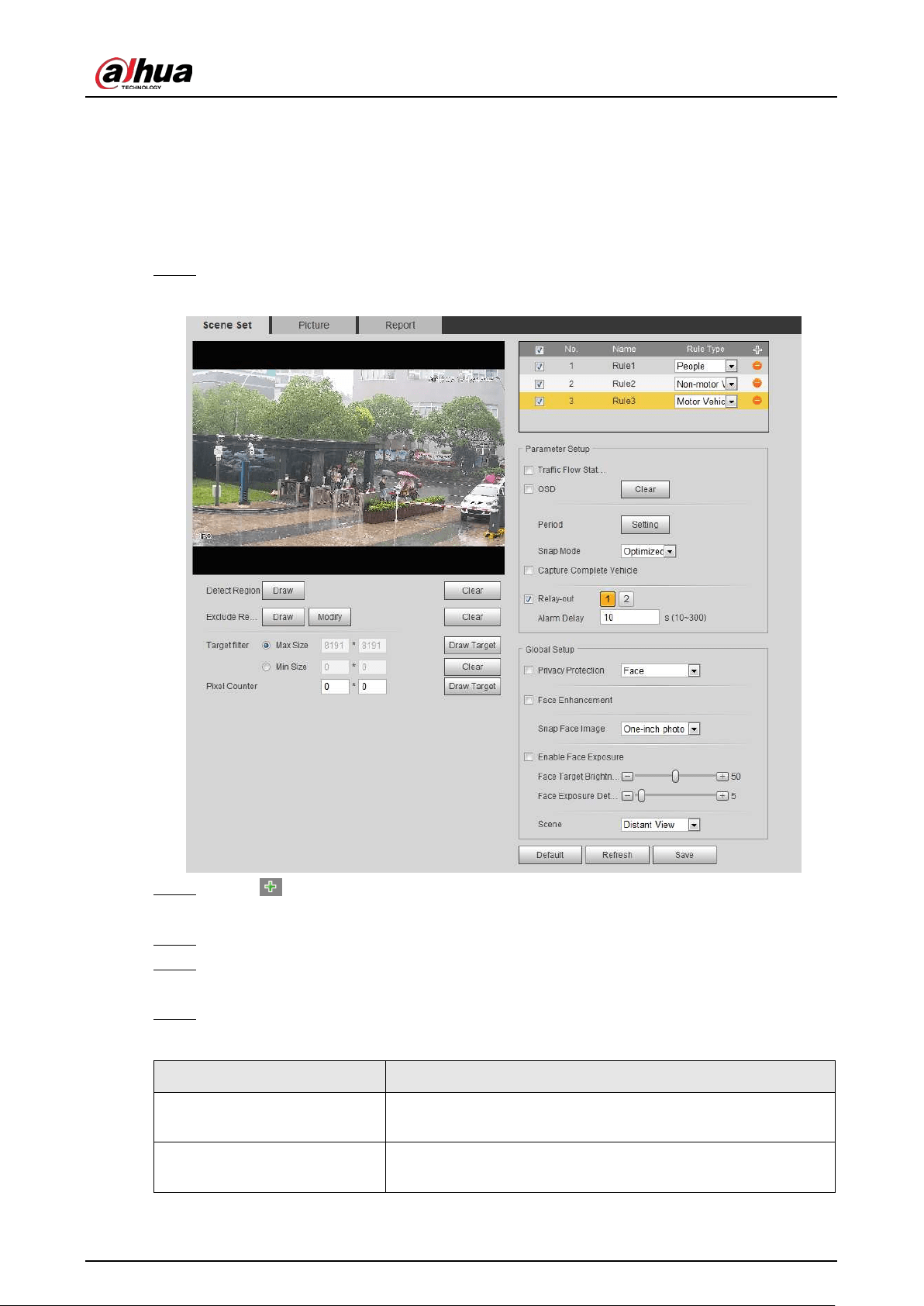924x1306 pixels.
Task: Select the Rule2 name cell
Action: click(x=624, y=384)
